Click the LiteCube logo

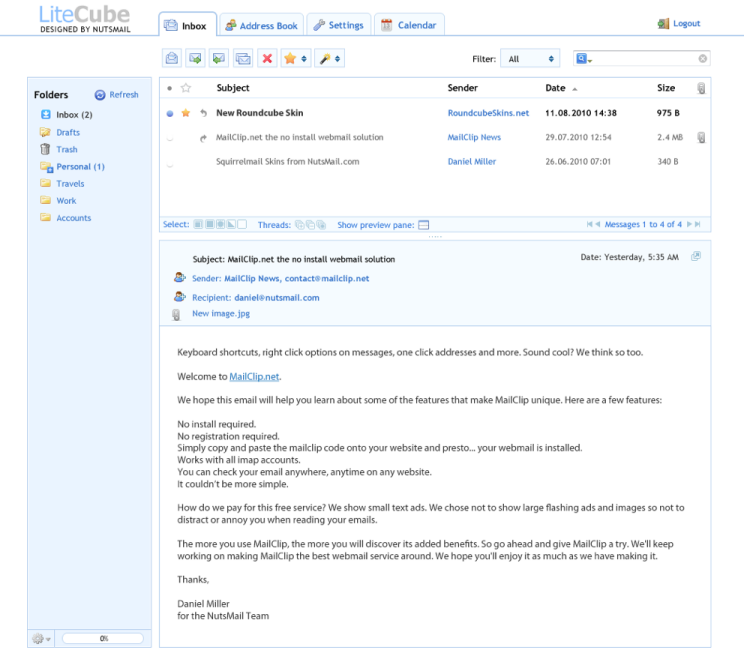pyautogui.click(x=84, y=19)
